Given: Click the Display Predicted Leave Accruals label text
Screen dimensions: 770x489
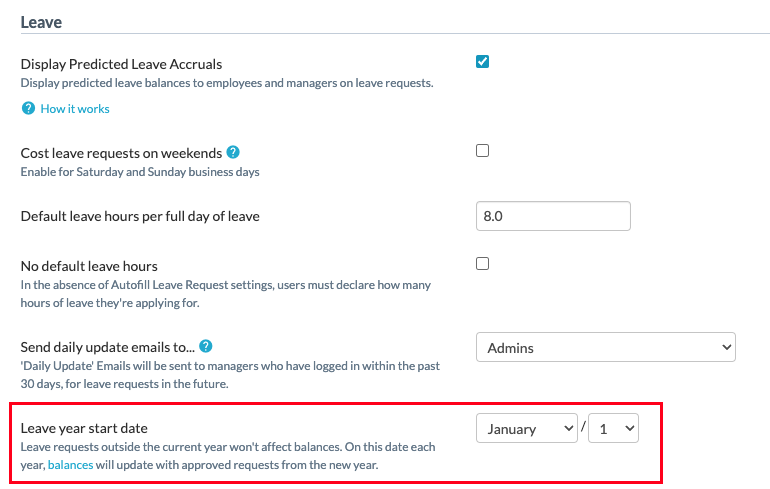Looking at the screenshot, I should 121,64.
